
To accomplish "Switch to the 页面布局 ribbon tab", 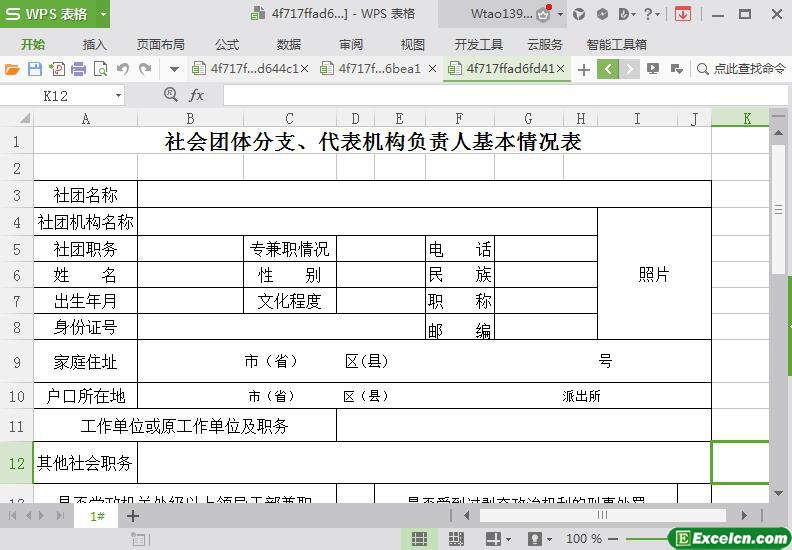I will [x=161, y=44].
